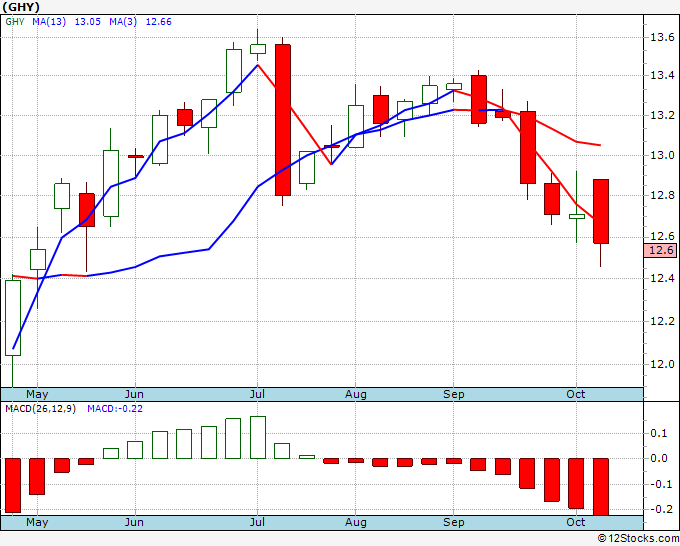This screenshot has width=680, height=546.
Task: Click the (GHY) chart title
Action: tap(20, 7)
